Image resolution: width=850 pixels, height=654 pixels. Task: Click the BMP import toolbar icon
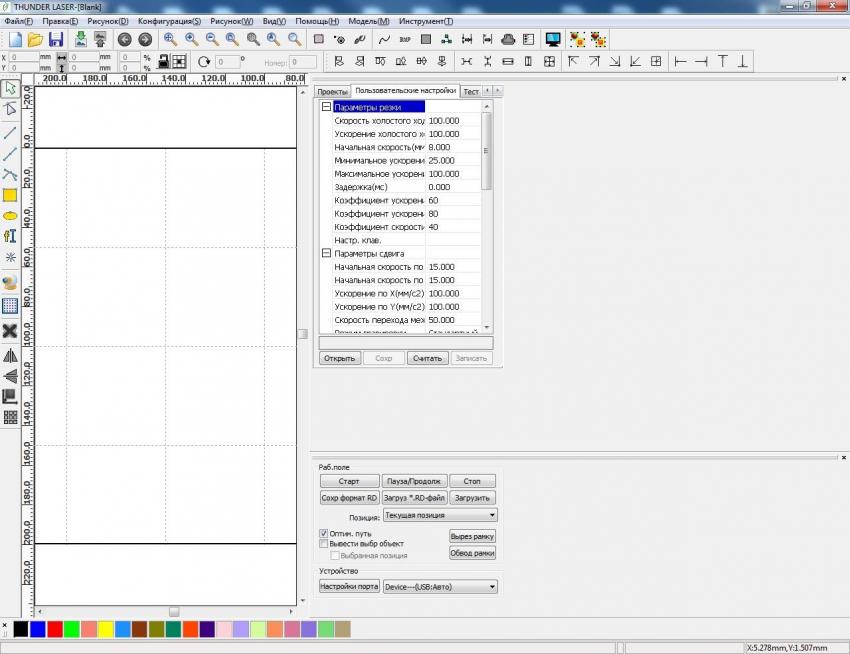(404, 40)
